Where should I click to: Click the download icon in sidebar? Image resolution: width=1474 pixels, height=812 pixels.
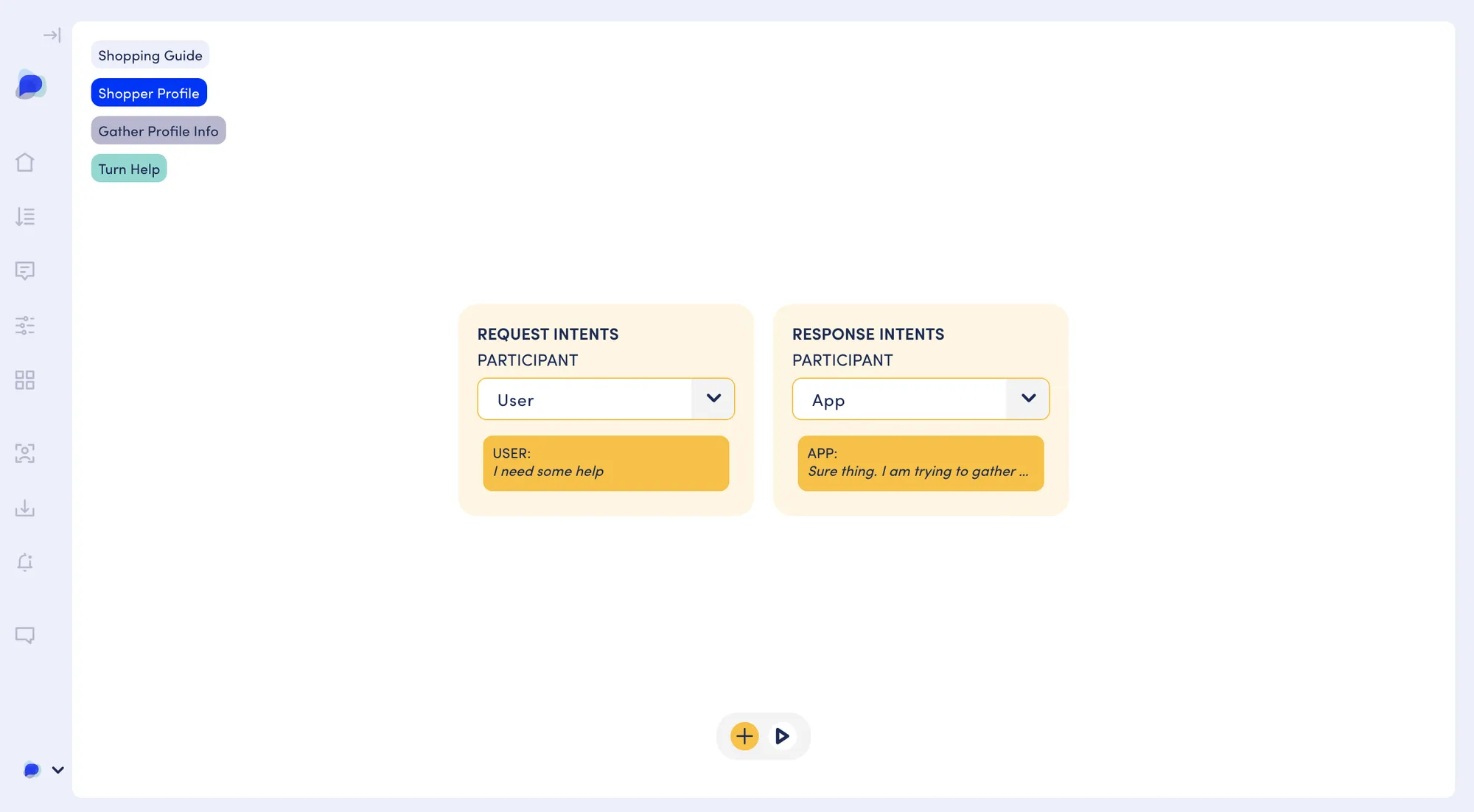coord(25,508)
